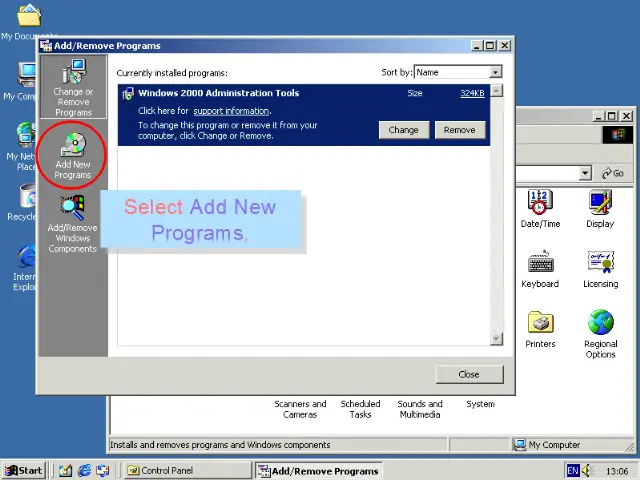
Task: Open Add/Remove Windows Components
Action: (73, 224)
